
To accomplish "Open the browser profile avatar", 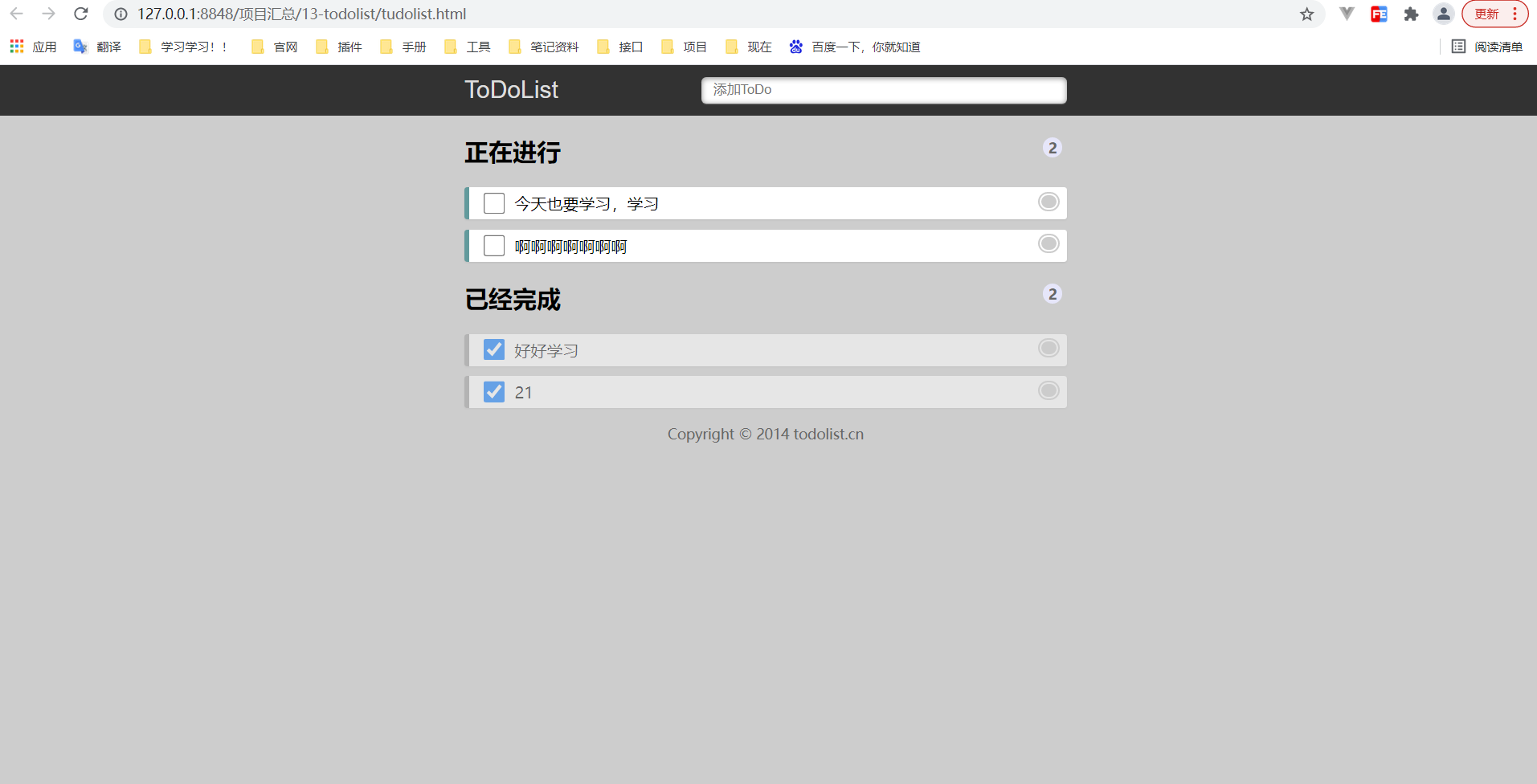I will 1443,14.
